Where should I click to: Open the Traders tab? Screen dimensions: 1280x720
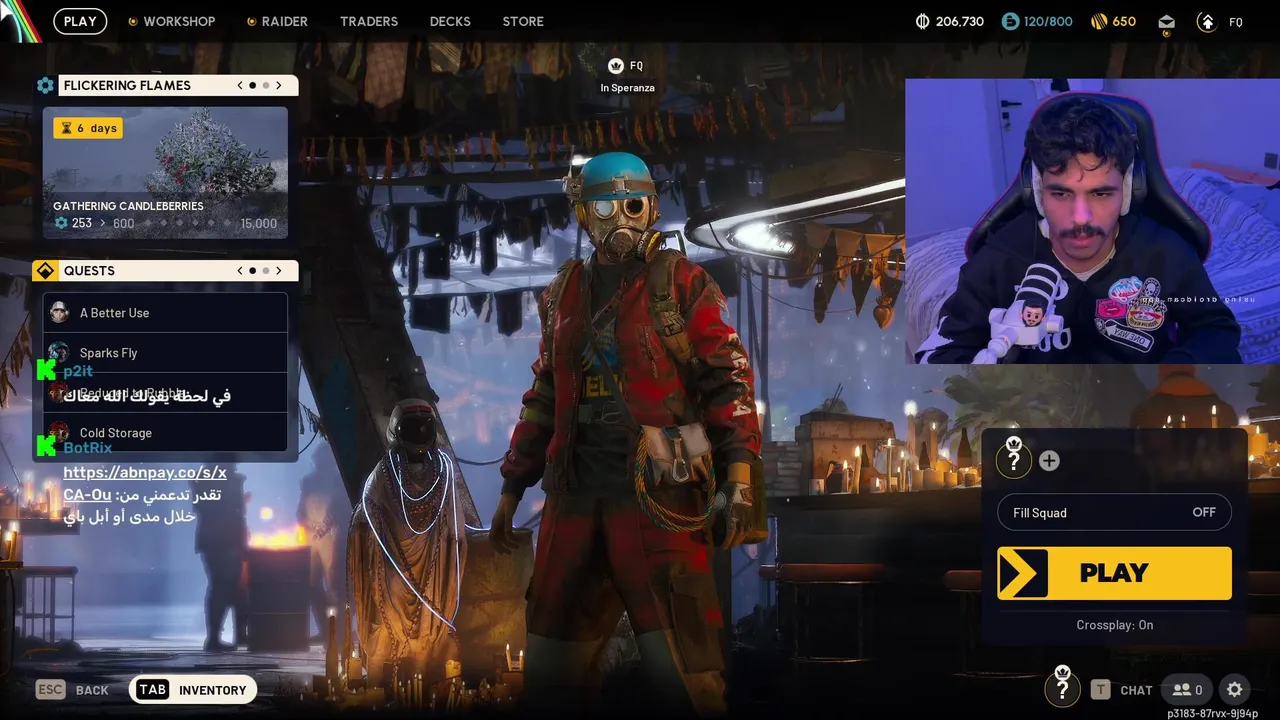pyautogui.click(x=369, y=21)
